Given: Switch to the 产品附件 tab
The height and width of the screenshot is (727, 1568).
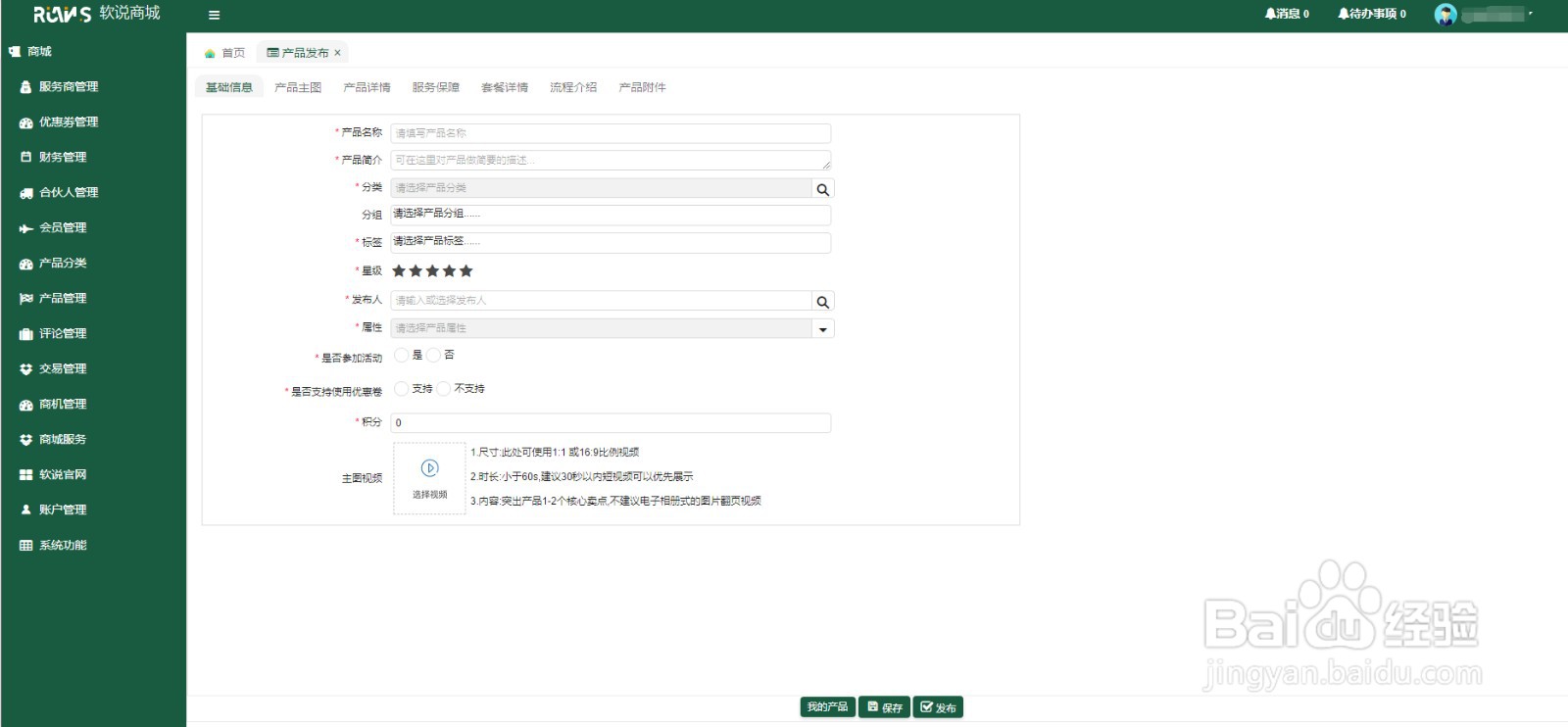Looking at the screenshot, I should (x=642, y=87).
